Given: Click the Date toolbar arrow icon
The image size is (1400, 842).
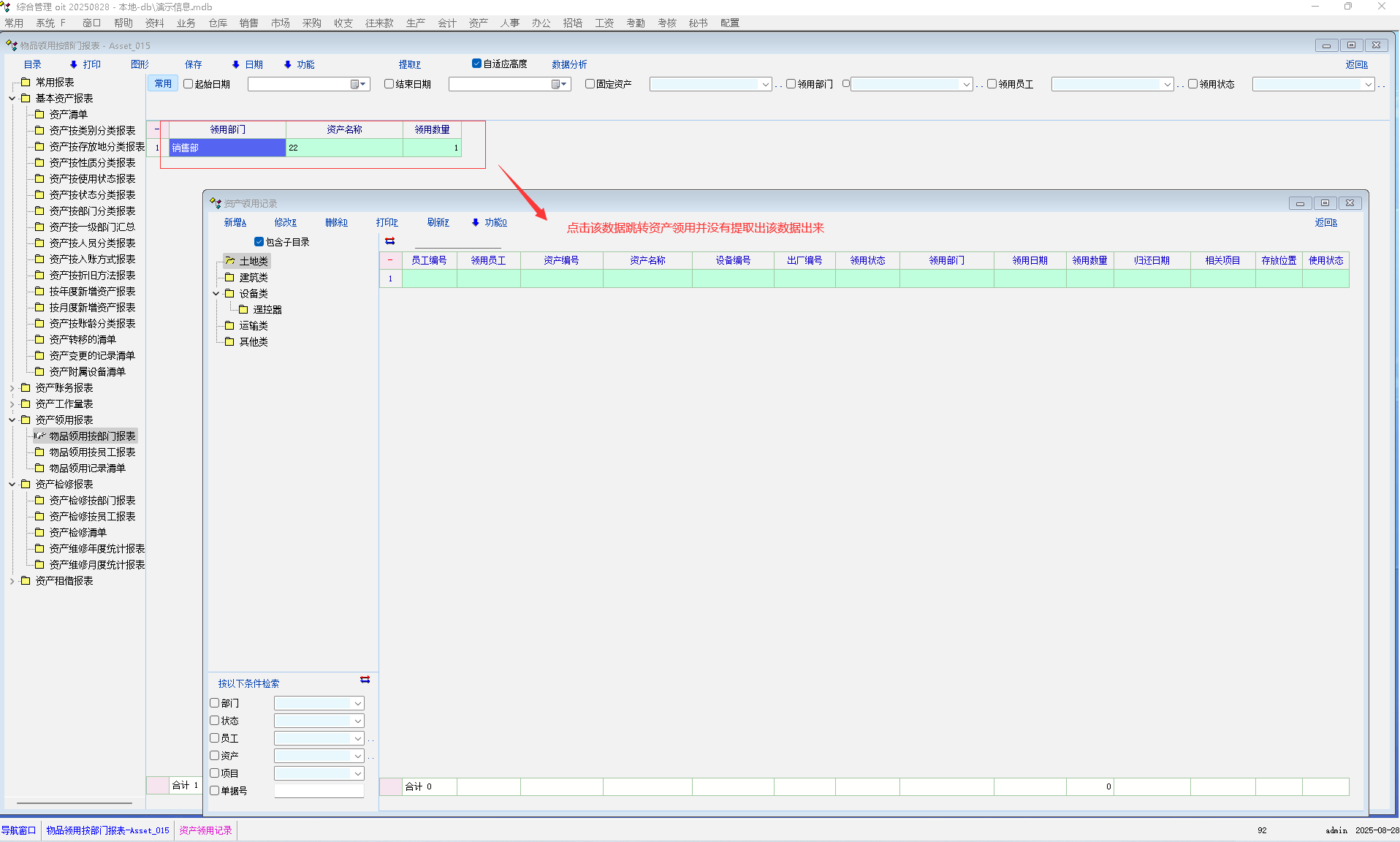Looking at the screenshot, I should point(235,64).
